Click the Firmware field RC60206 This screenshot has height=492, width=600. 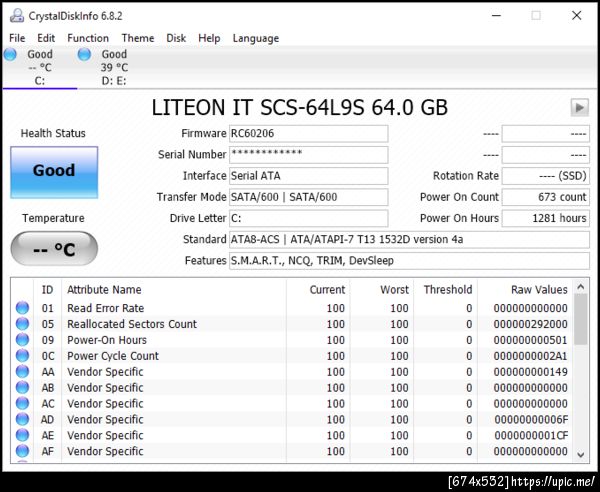(308, 134)
